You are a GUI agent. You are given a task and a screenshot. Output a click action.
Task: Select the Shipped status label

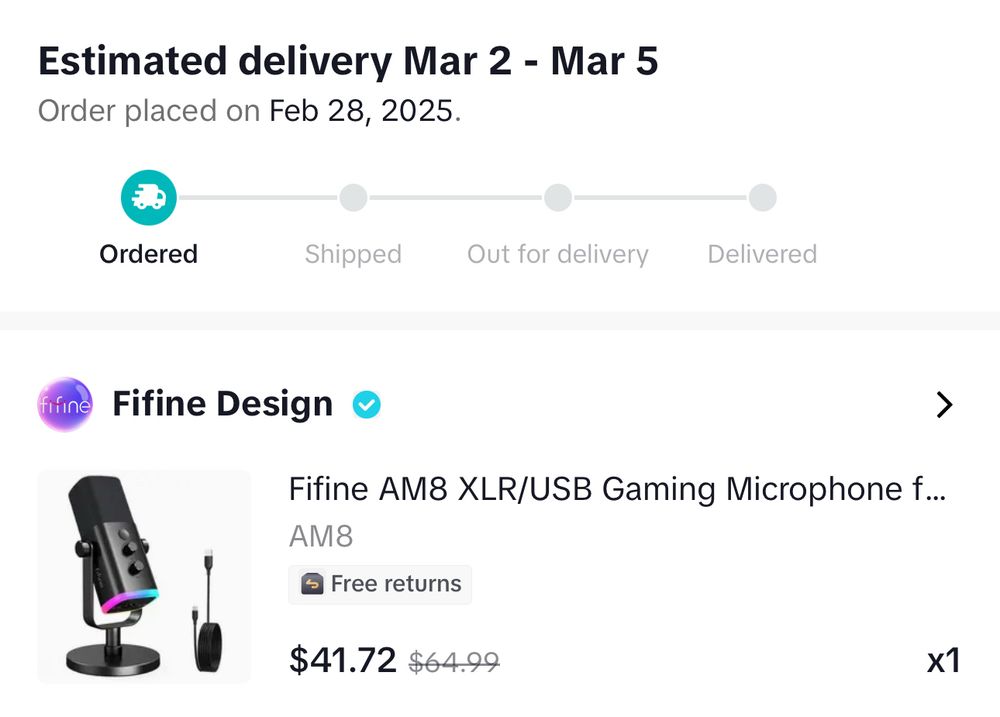tap(353, 254)
